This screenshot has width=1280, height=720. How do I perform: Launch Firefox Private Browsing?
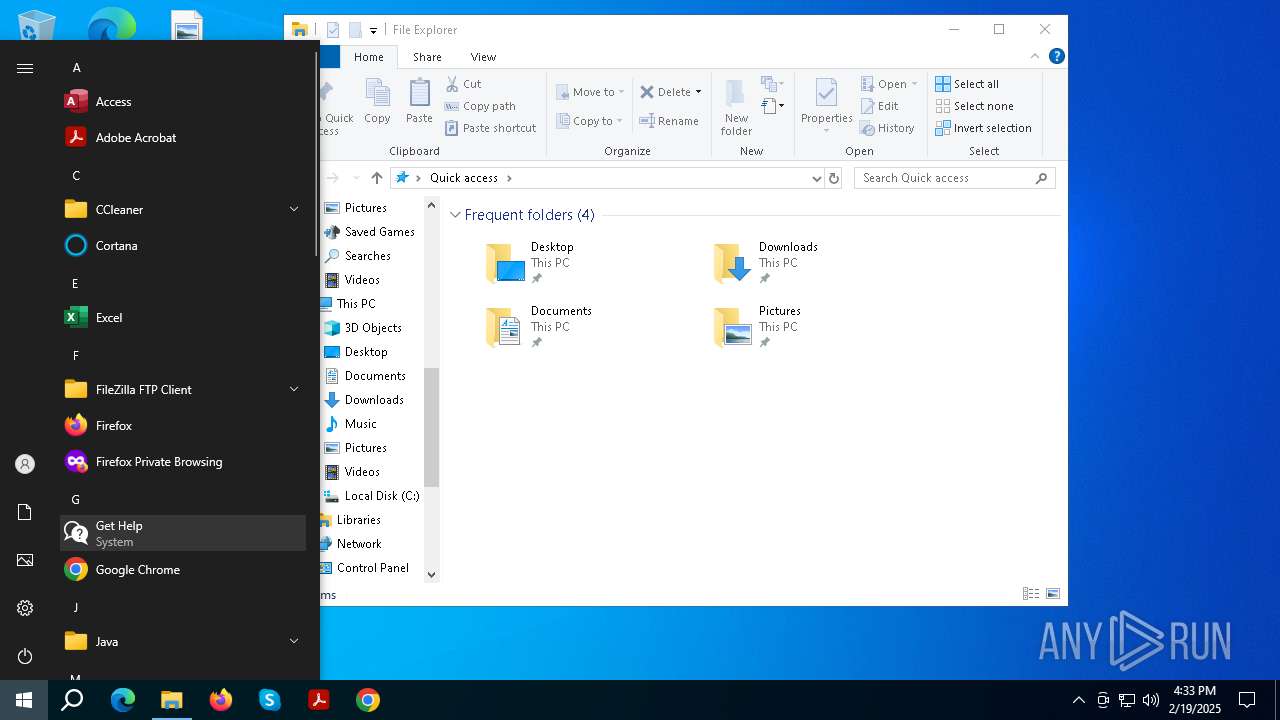(183, 461)
